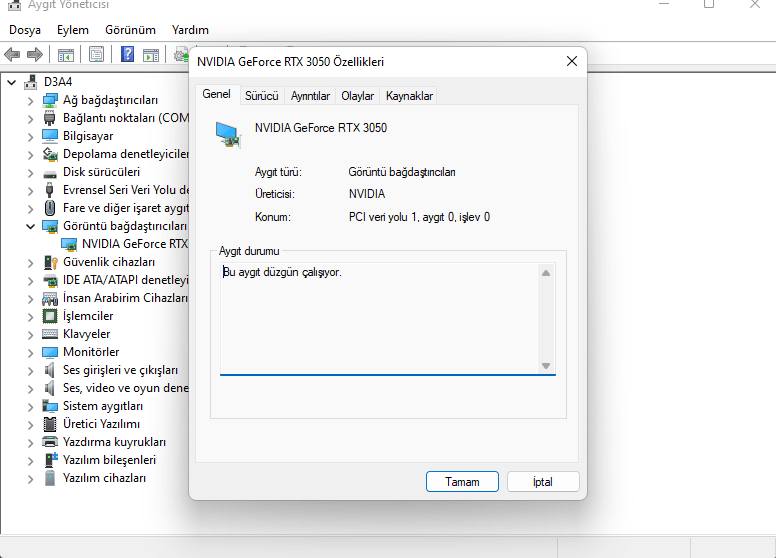The height and width of the screenshot is (558, 776).
Task: Expand the İşlemciler category
Action: click(31, 317)
